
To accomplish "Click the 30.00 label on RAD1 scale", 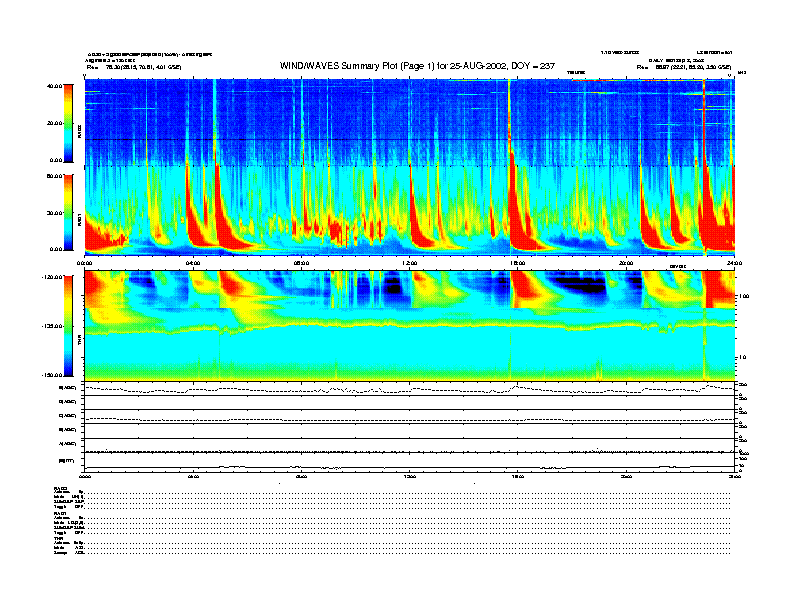I will tap(54, 213).
